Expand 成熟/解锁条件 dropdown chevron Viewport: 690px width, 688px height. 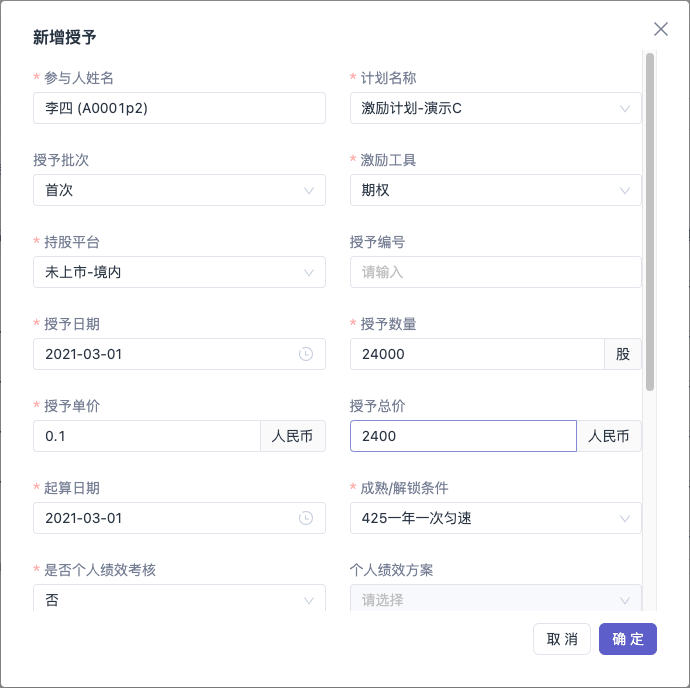click(x=624, y=519)
